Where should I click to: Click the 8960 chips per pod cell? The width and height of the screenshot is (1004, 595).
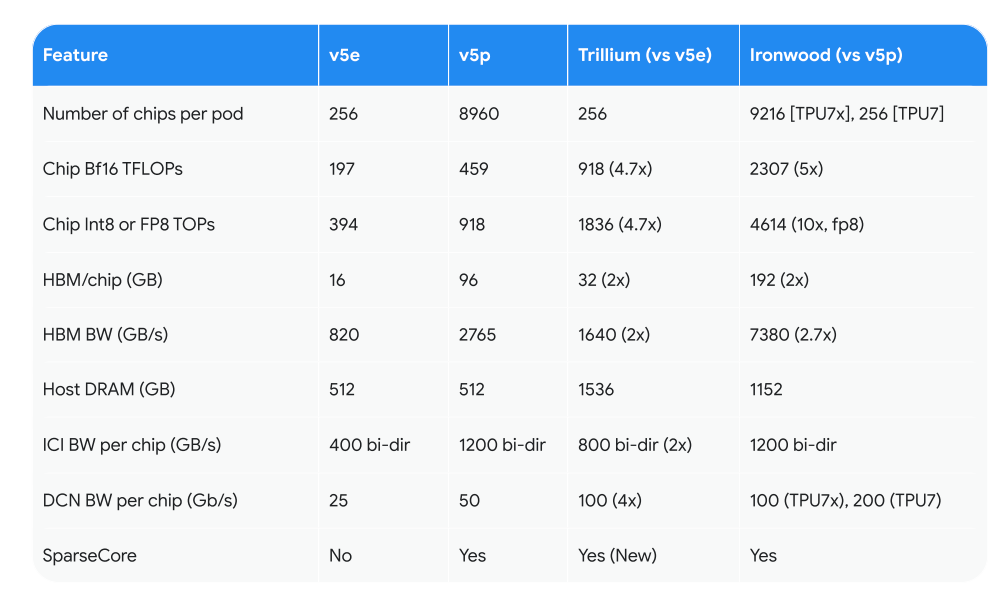(x=478, y=114)
